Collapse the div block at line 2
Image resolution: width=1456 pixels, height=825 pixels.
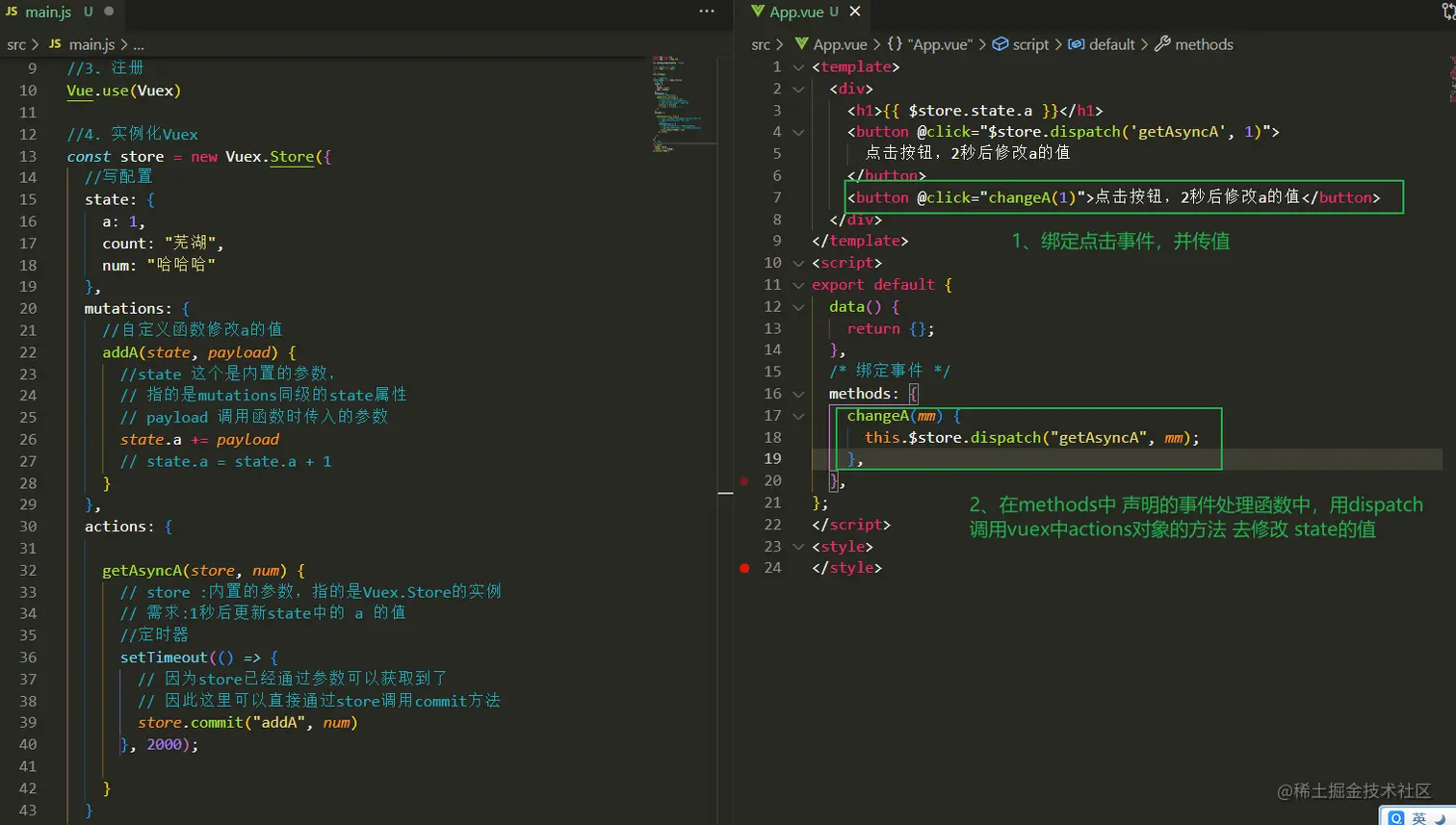798,89
